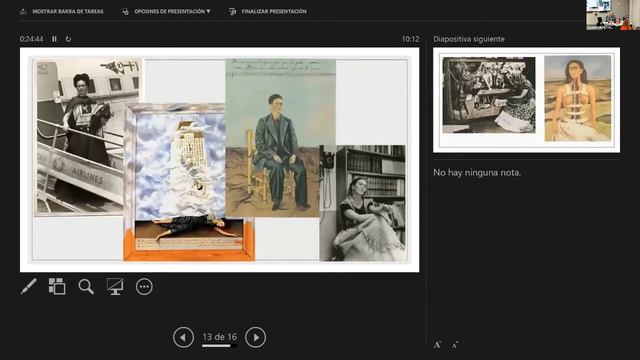Go to the previous slide arrow
Image resolution: width=640 pixels, height=360 pixels.
click(x=183, y=338)
